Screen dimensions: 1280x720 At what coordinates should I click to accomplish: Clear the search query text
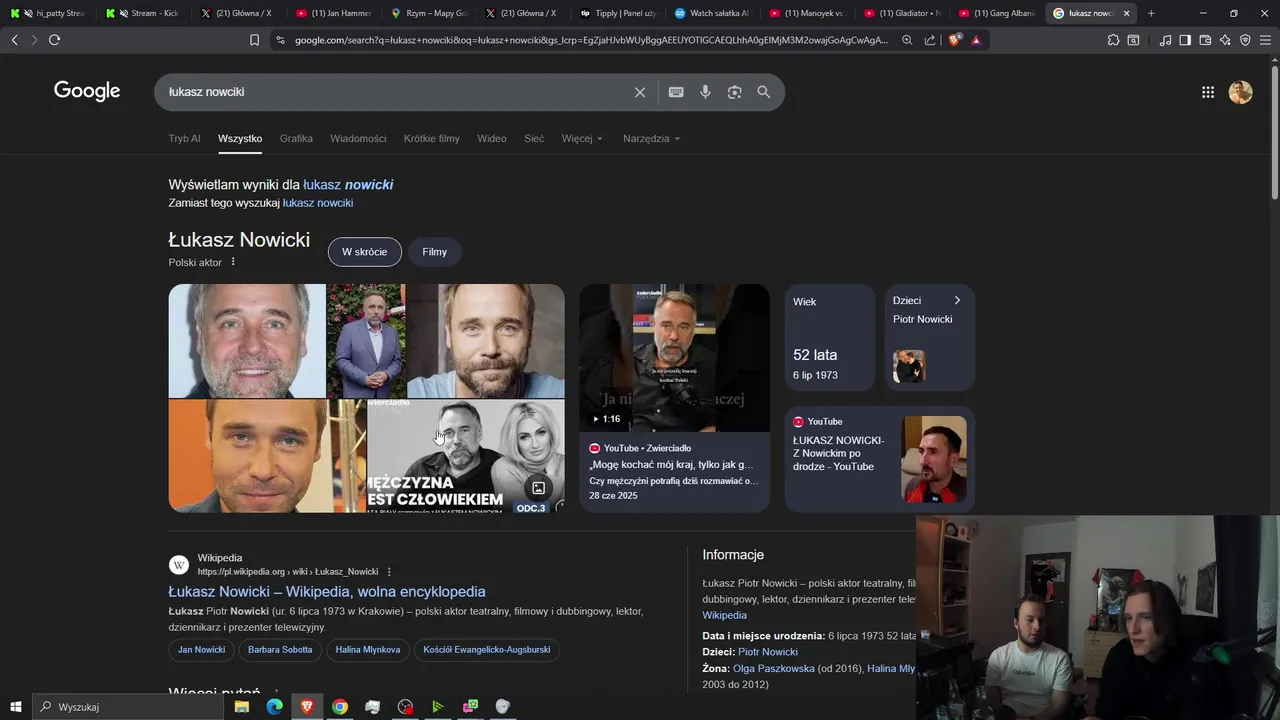[x=640, y=92]
